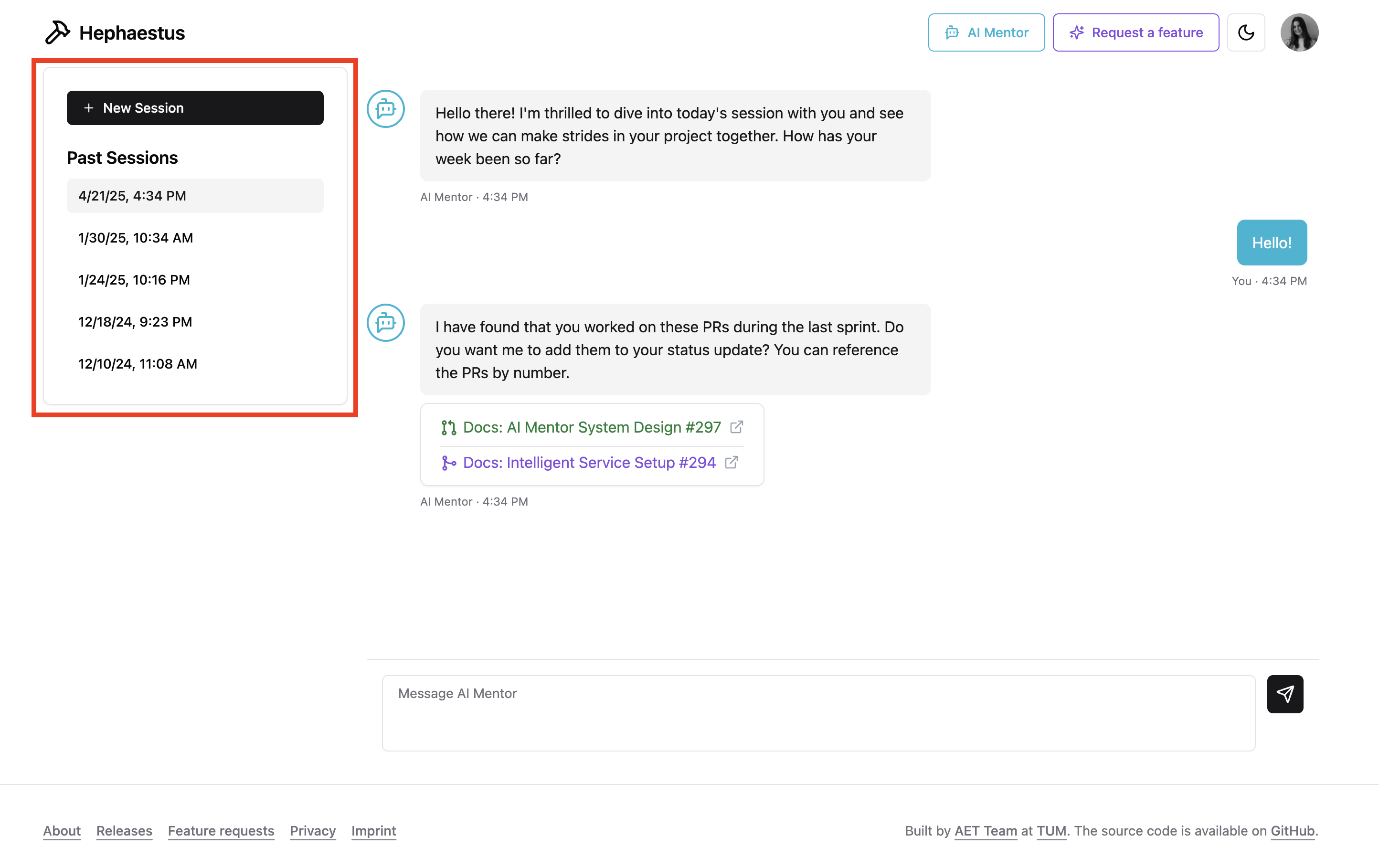Select the 4/21/25, 4:34 PM session
Screen dimensions: 1379x868
pyautogui.click(x=195, y=196)
